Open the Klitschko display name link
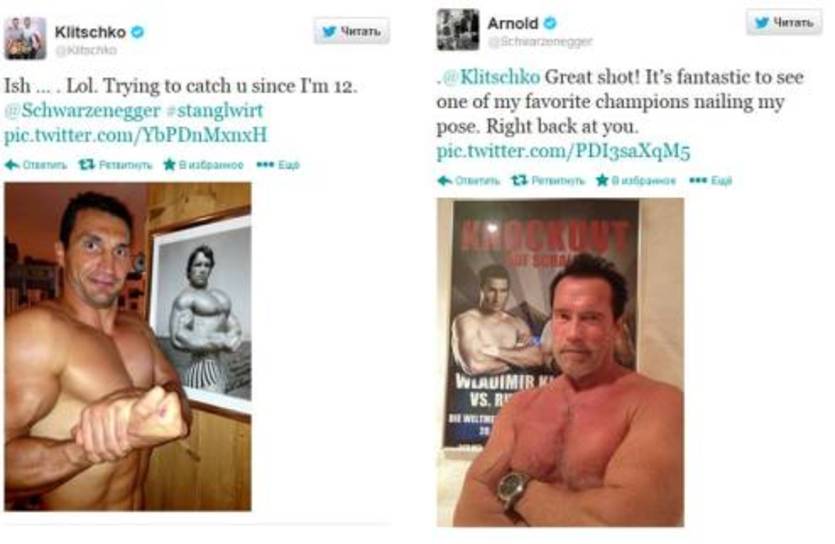Image resolution: width=835 pixels, height=544 pixels. [x=90, y=32]
